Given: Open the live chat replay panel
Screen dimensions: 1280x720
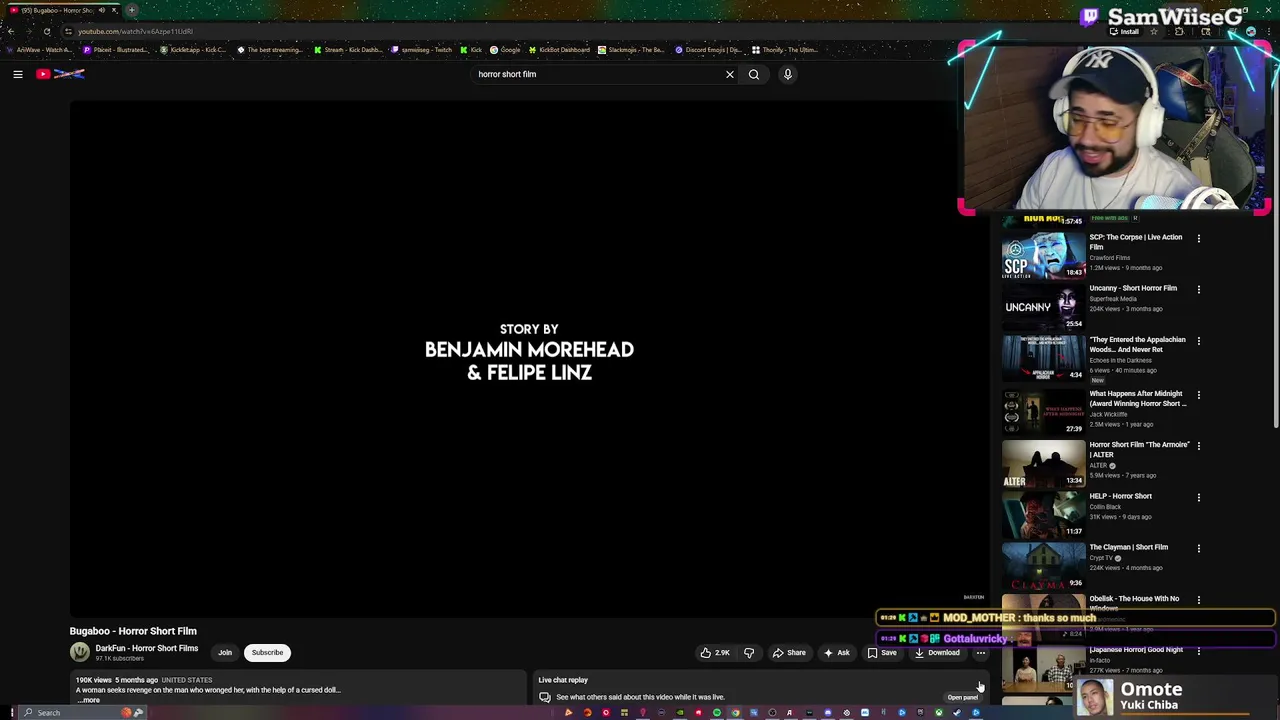Looking at the screenshot, I should (x=962, y=697).
